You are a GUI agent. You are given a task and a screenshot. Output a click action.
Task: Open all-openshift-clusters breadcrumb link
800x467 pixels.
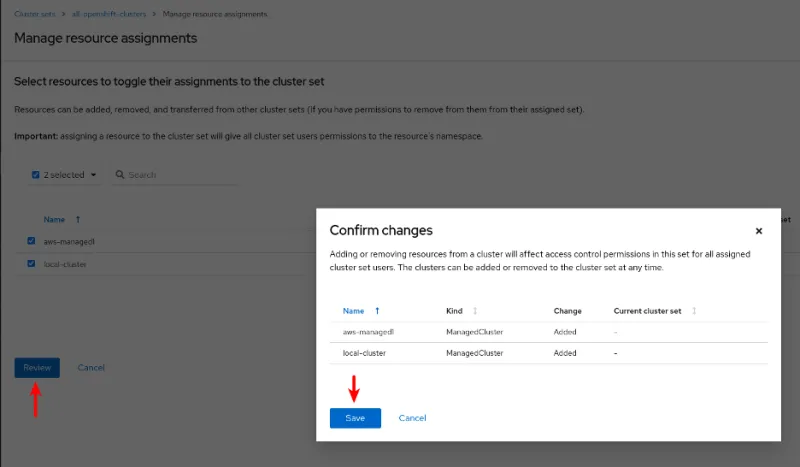[x=109, y=14]
